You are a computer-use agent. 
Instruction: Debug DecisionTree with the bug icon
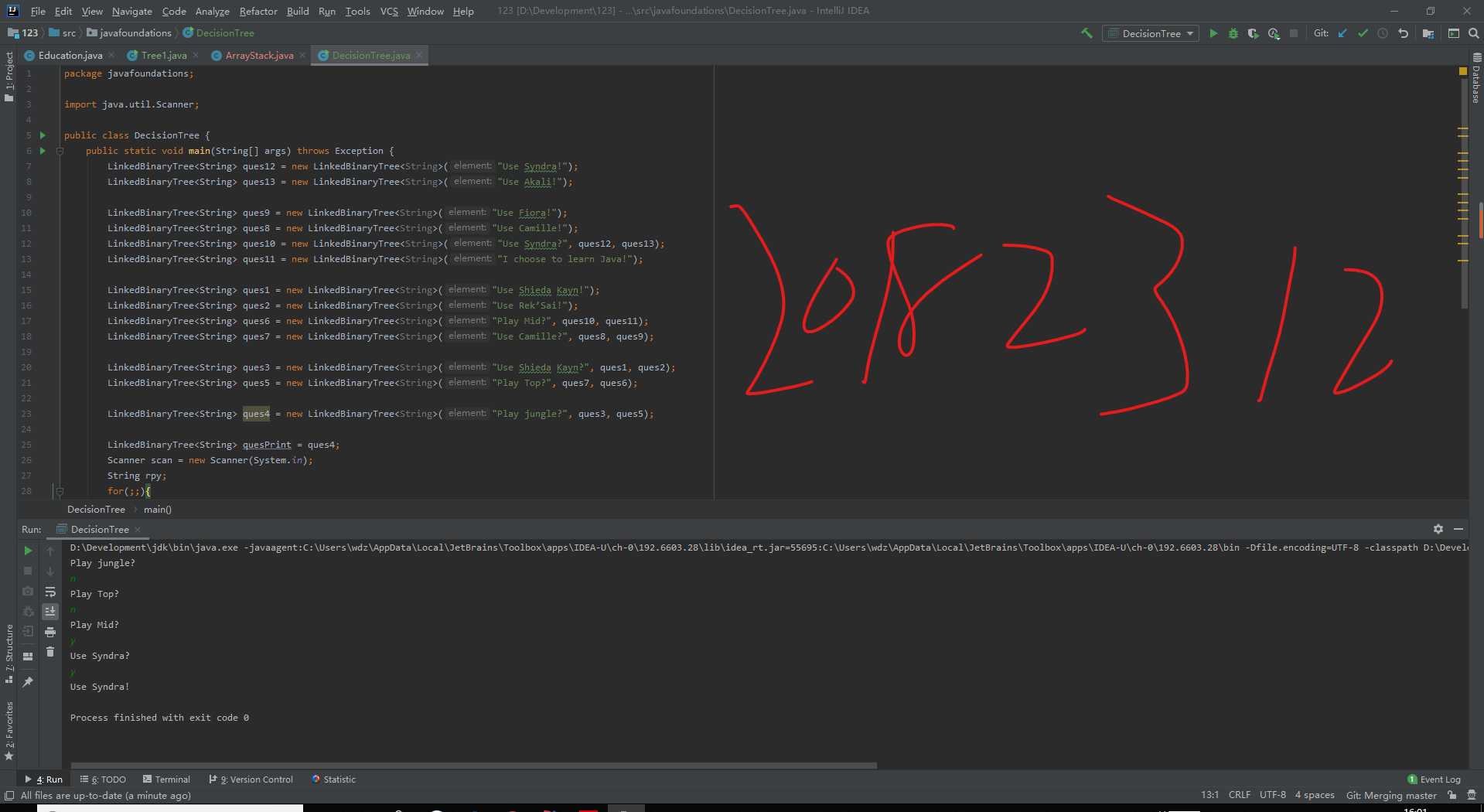(1233, 33)
